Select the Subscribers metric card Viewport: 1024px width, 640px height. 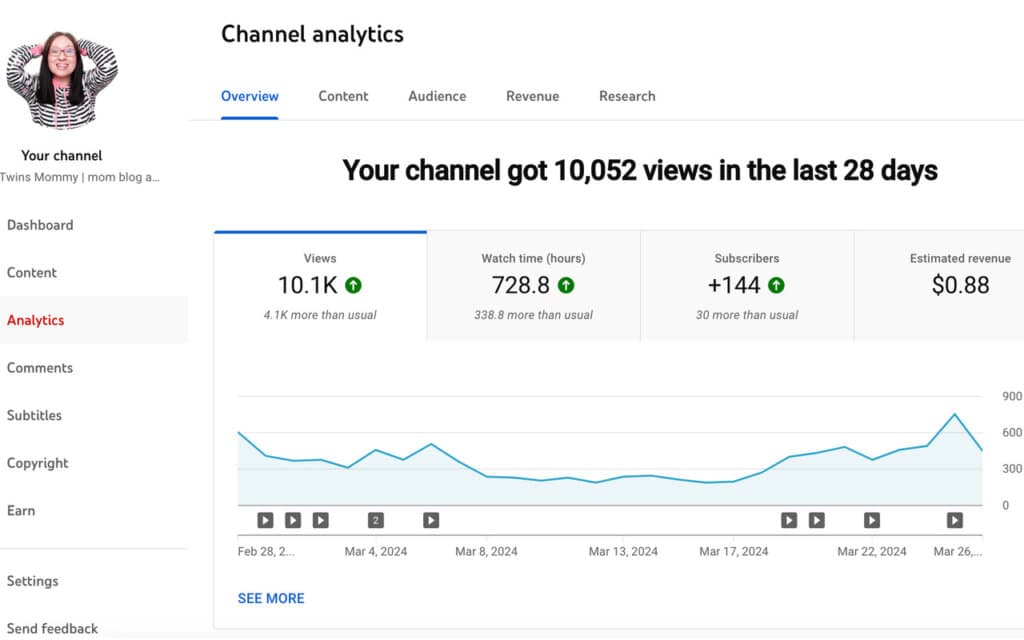[x=747, y=285]
